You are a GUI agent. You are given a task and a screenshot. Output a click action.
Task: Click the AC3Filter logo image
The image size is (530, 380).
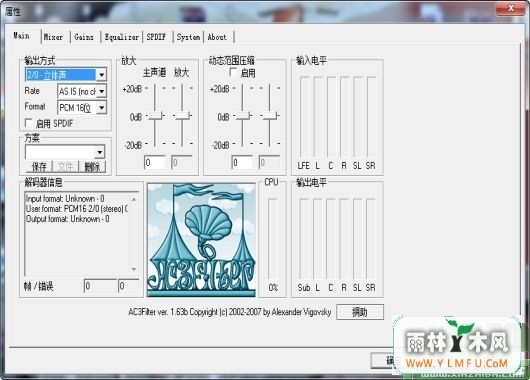coord(201,240)
